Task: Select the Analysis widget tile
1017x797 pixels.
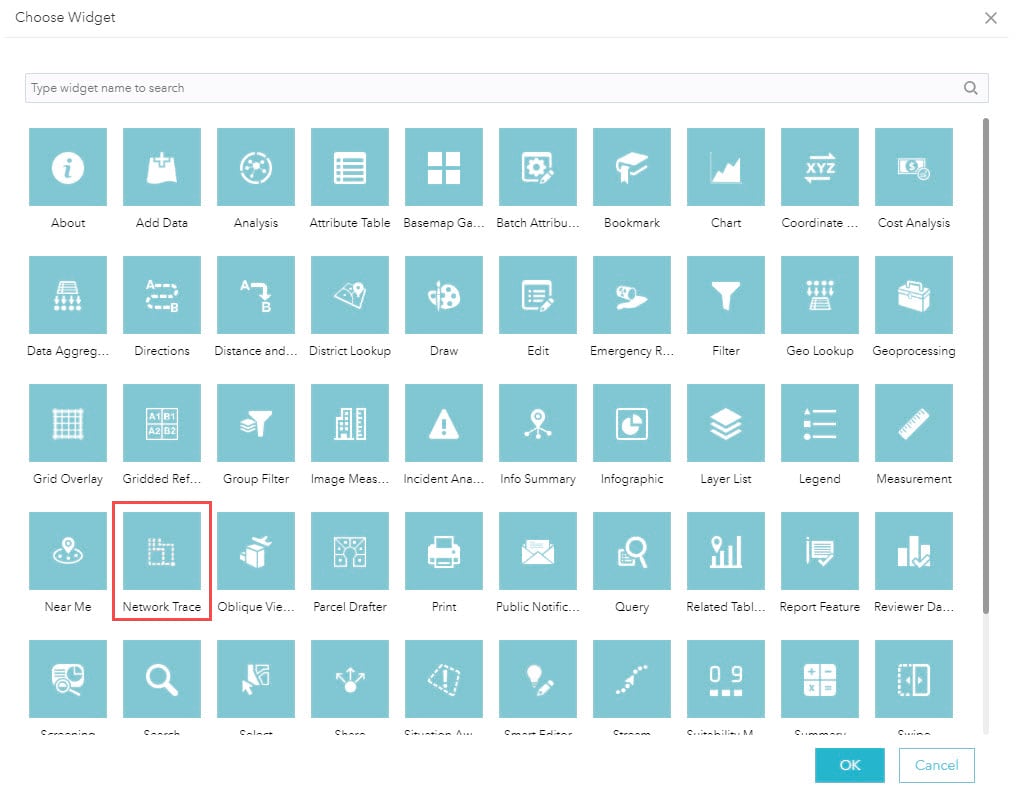Action: (256, 167)
